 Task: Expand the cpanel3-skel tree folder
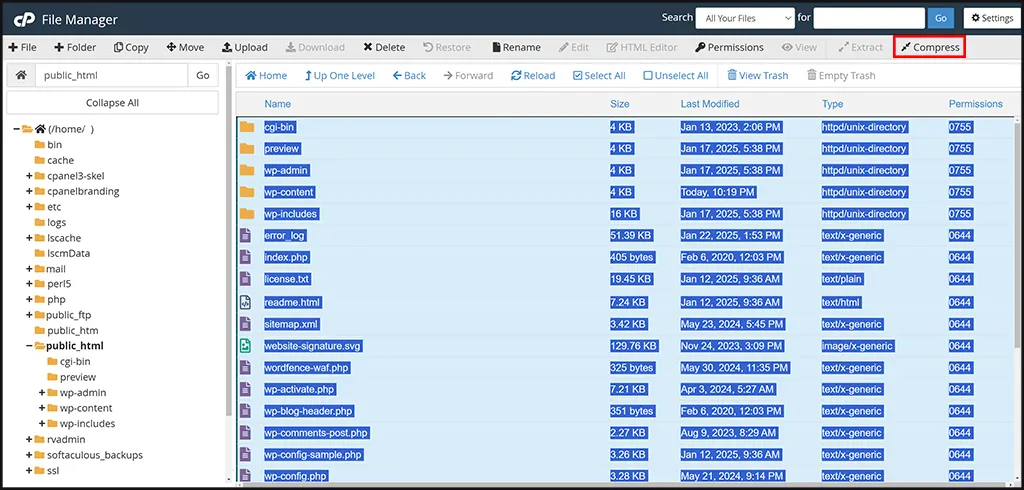tap(29, 176)
